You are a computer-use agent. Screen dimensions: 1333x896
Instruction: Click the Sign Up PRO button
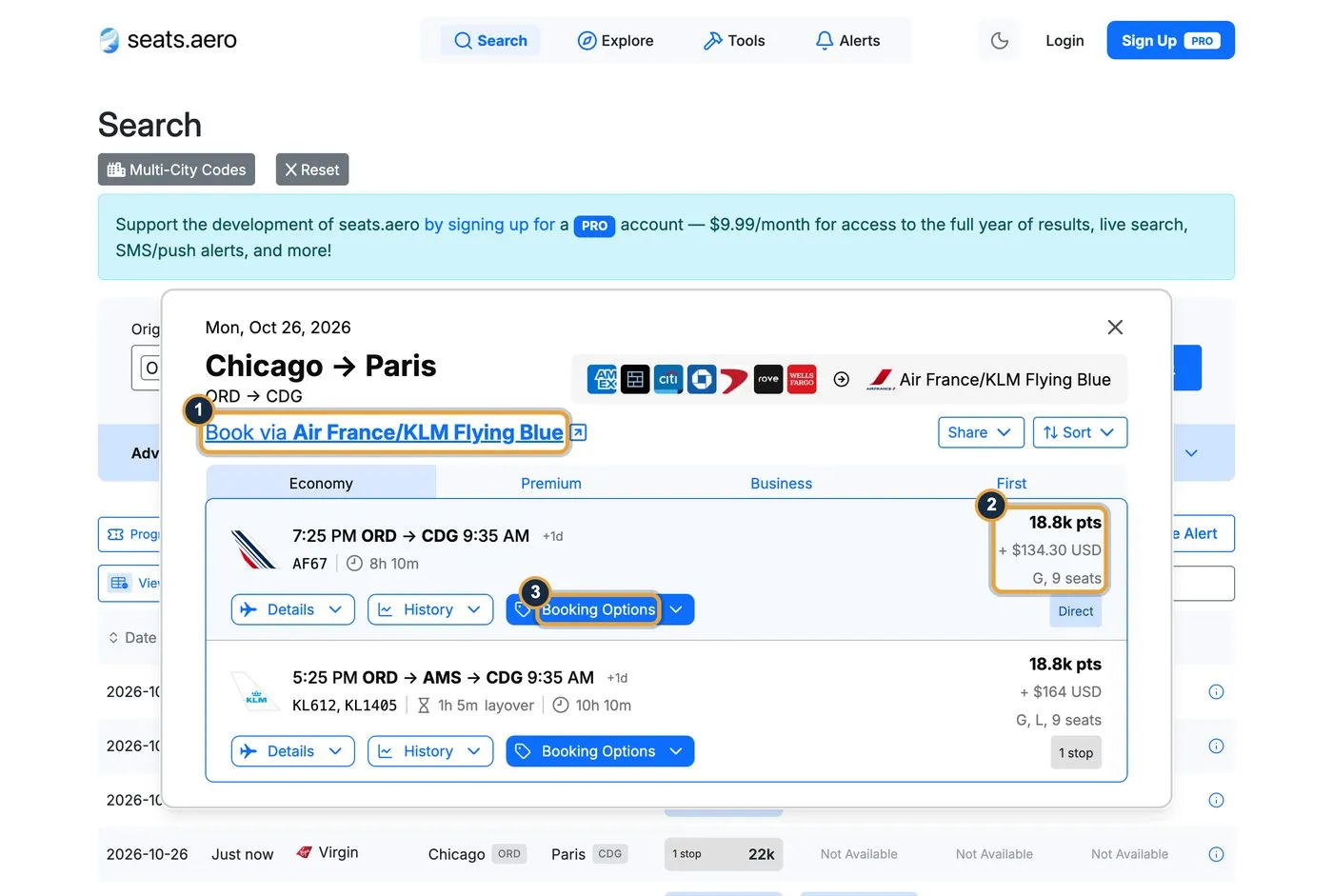1170,40
